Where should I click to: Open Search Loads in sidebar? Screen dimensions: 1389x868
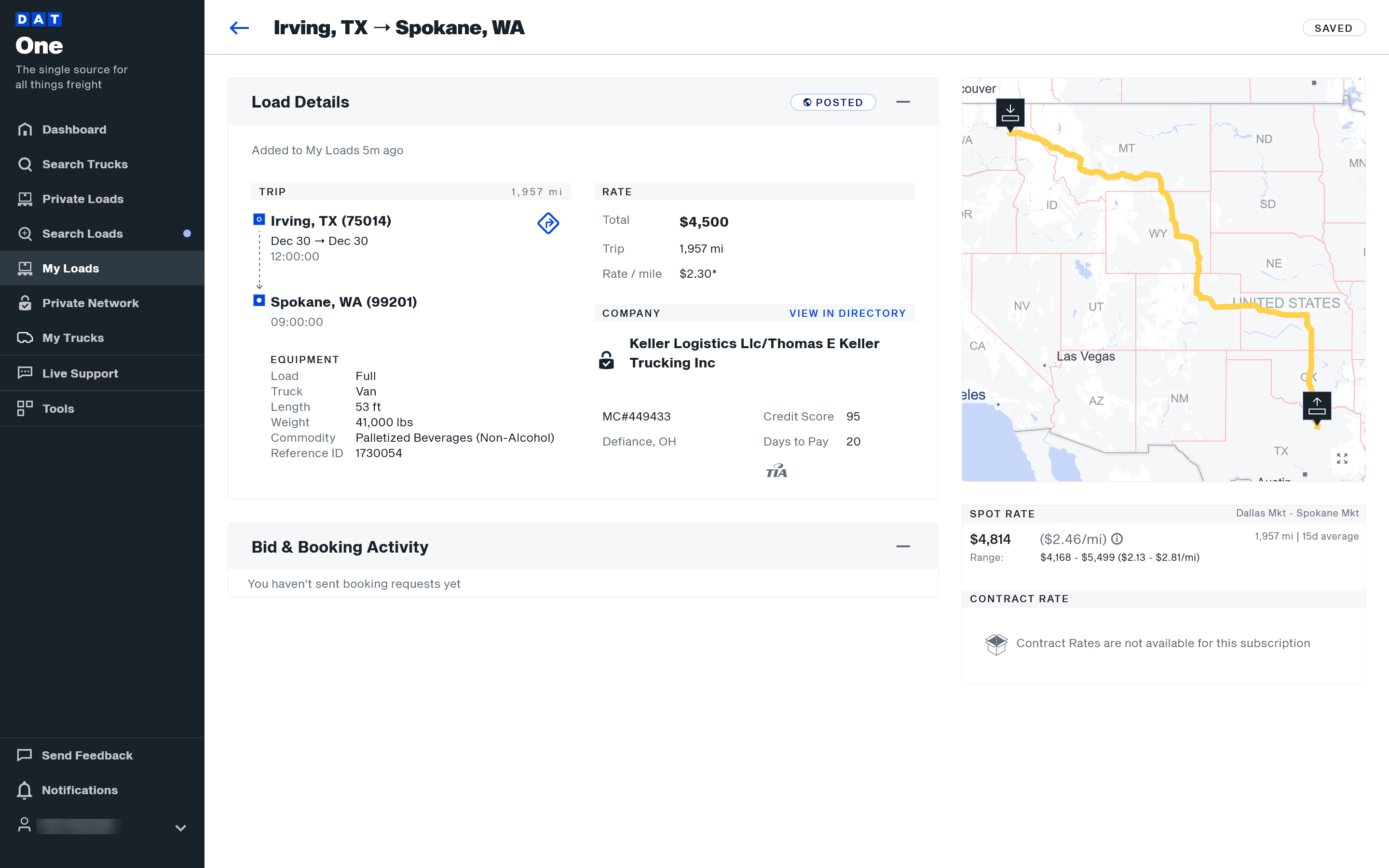tap(82, 234)
